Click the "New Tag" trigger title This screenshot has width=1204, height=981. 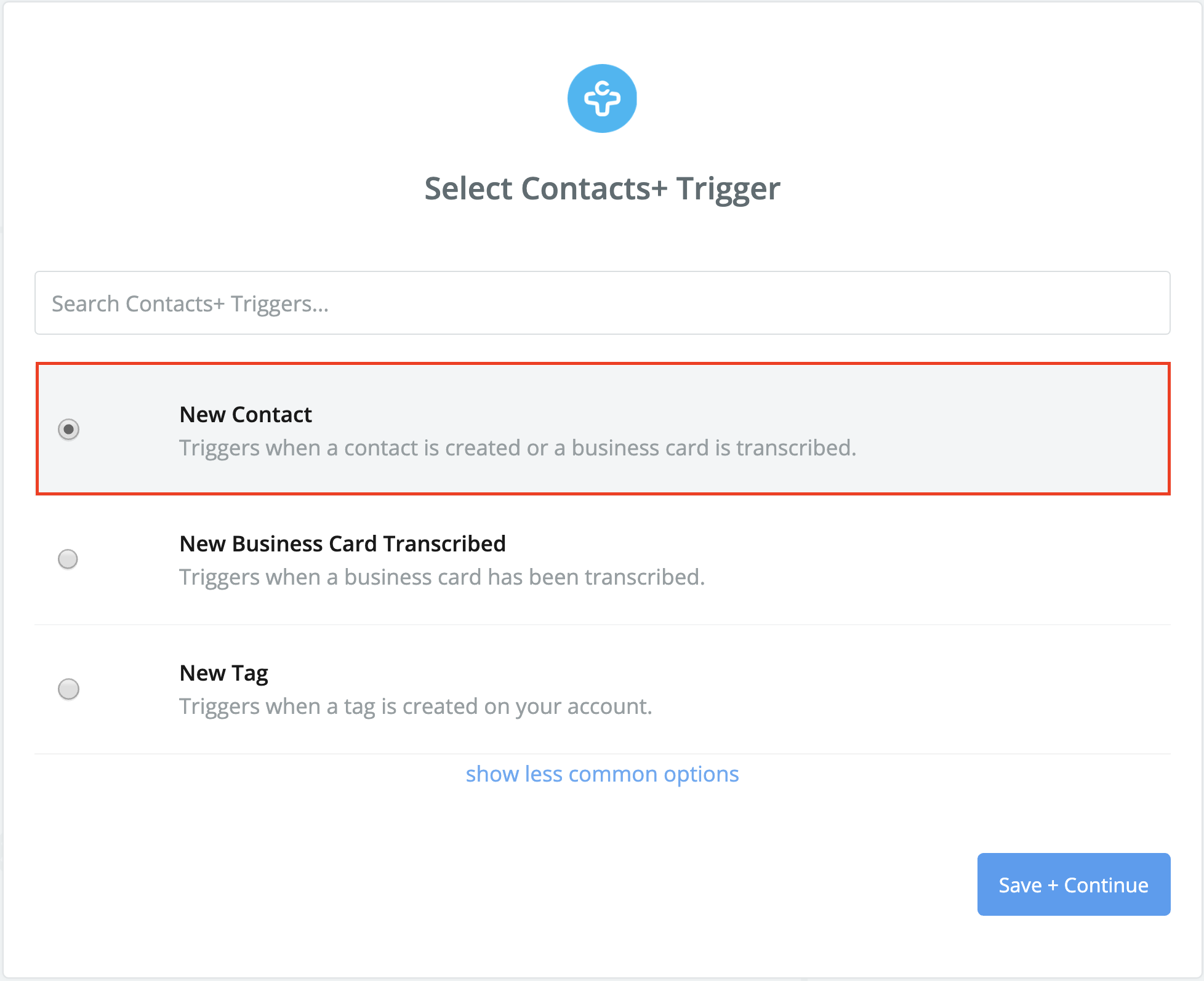tap(223, 673)
